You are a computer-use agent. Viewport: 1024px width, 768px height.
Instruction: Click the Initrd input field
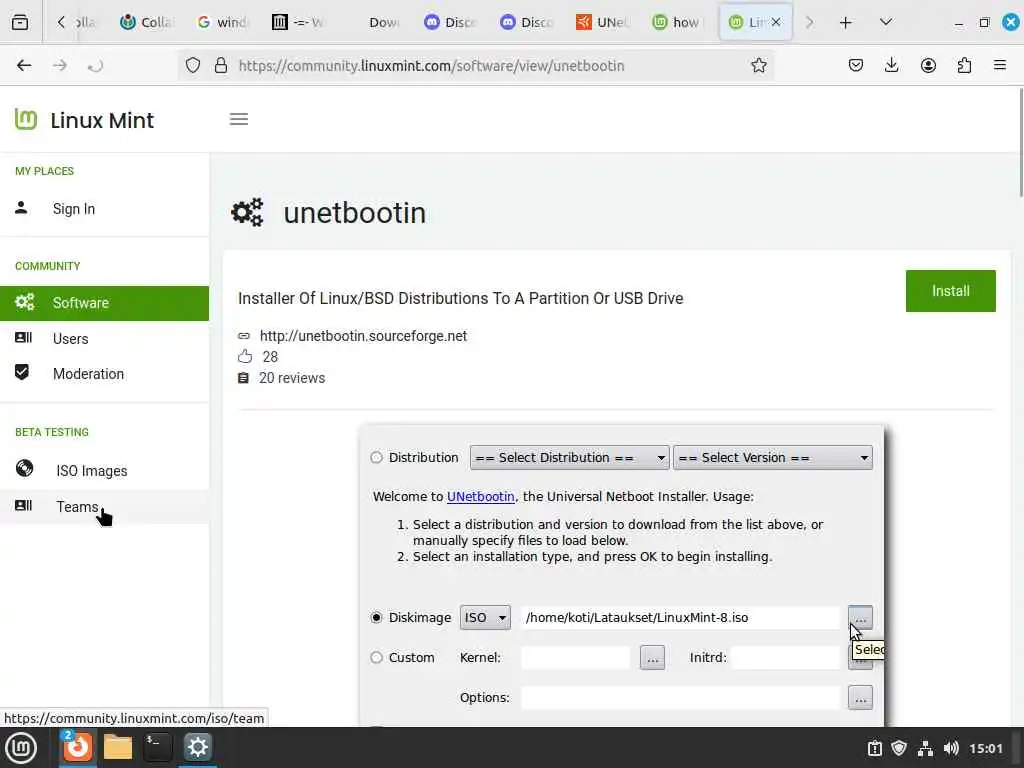(x=786, y=657)
